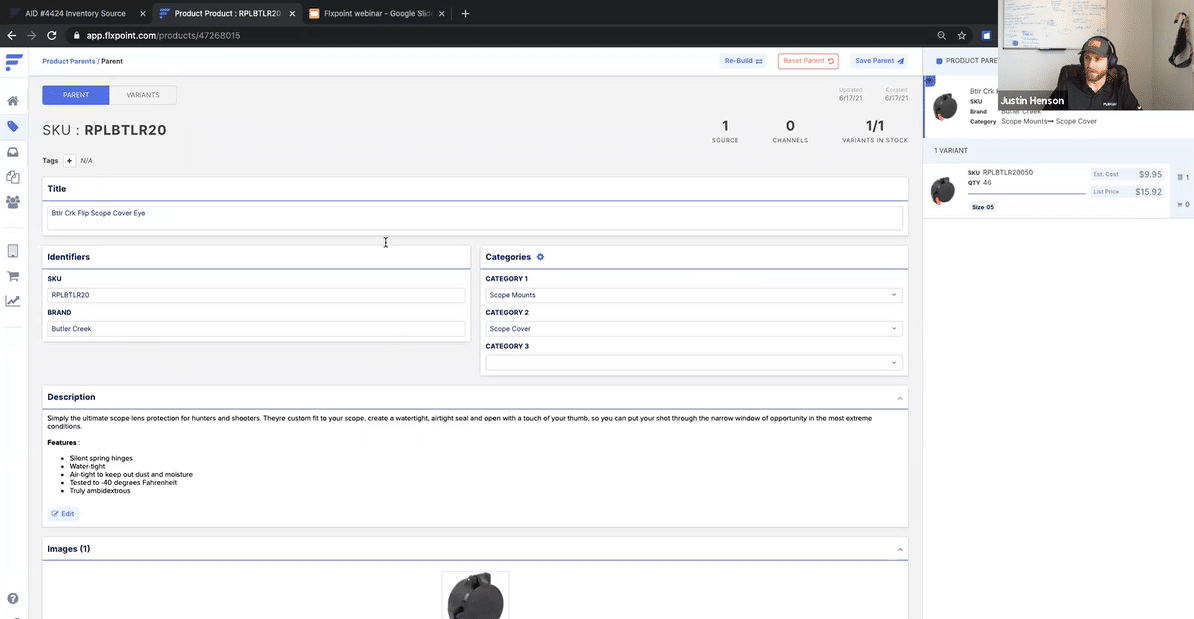Click the variant source count icon
This screenshot has height=619, width=1194.
1180,177
